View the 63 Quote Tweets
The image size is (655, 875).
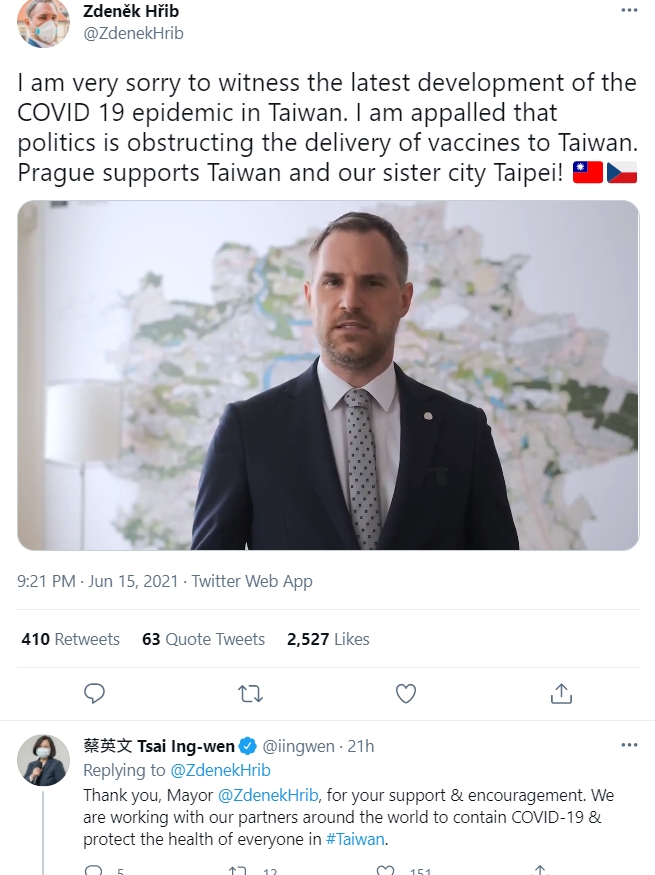[204, 639]
